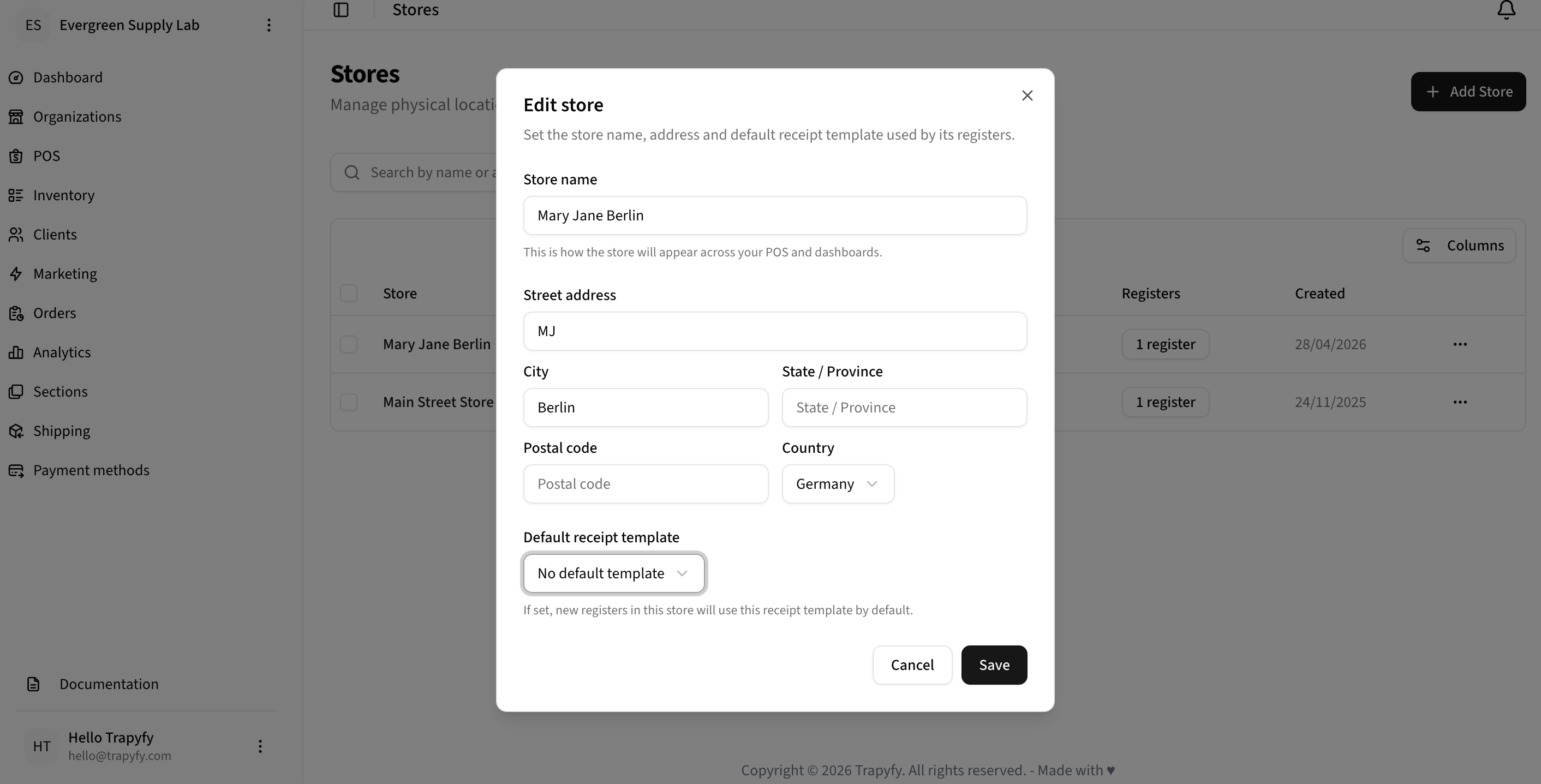Image resolution: width=1541 pixels, height=784 pixels.
Task: Click the Columns filter sliders icon
Action: click(x=1423, y=246)
